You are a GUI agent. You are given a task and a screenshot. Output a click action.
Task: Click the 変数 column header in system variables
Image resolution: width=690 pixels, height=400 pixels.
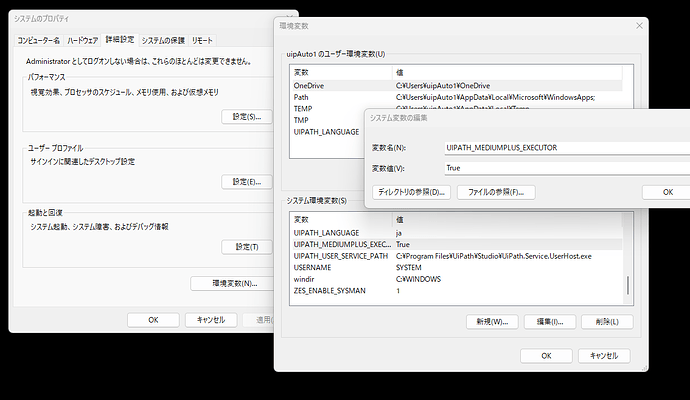[x=341, y=220]
